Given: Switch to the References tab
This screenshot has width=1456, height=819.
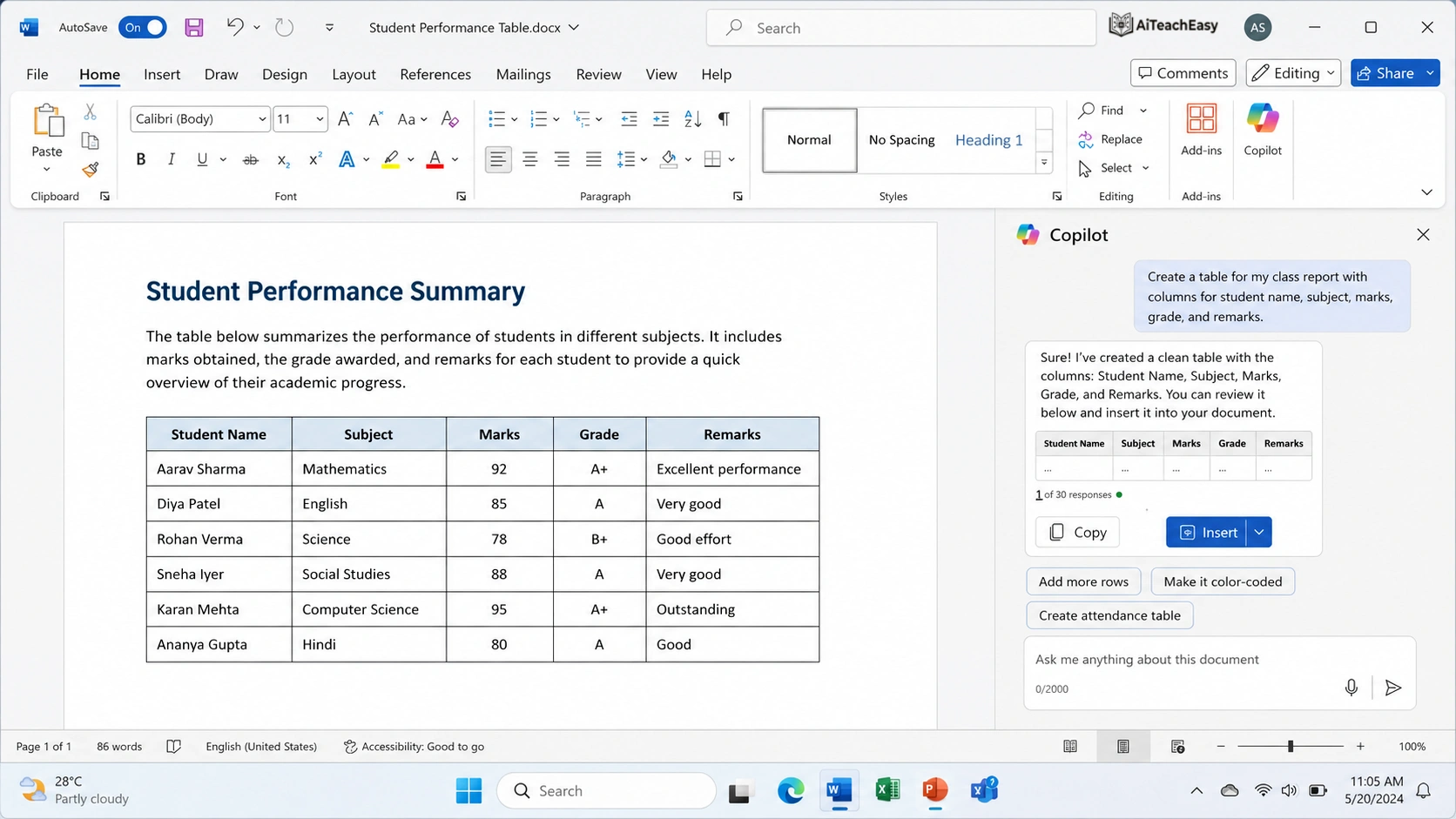Looking at the screenshot, I should click(435, 74).
